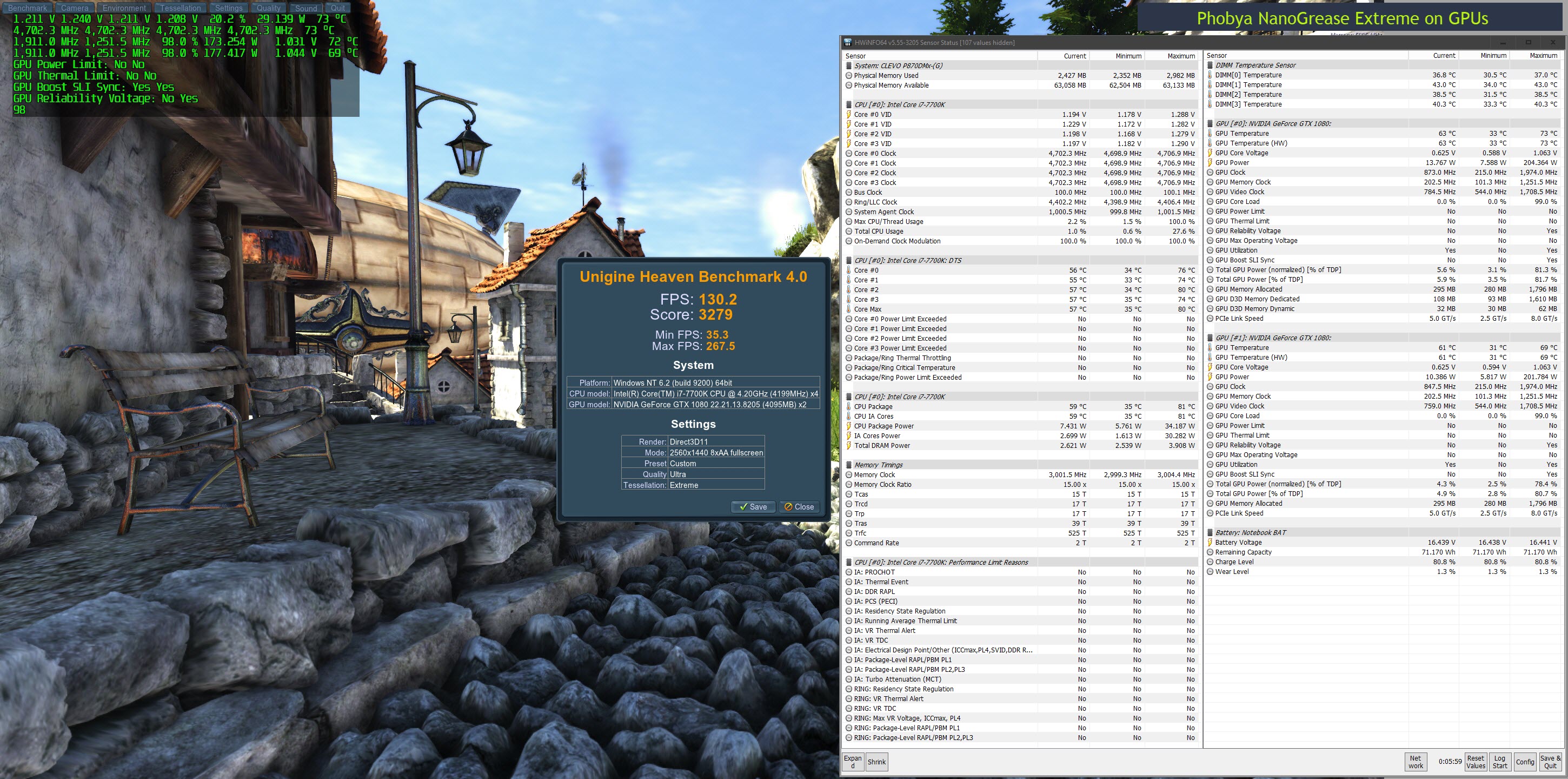Close the Heaven benchmark results dialog

pos(798,507)
